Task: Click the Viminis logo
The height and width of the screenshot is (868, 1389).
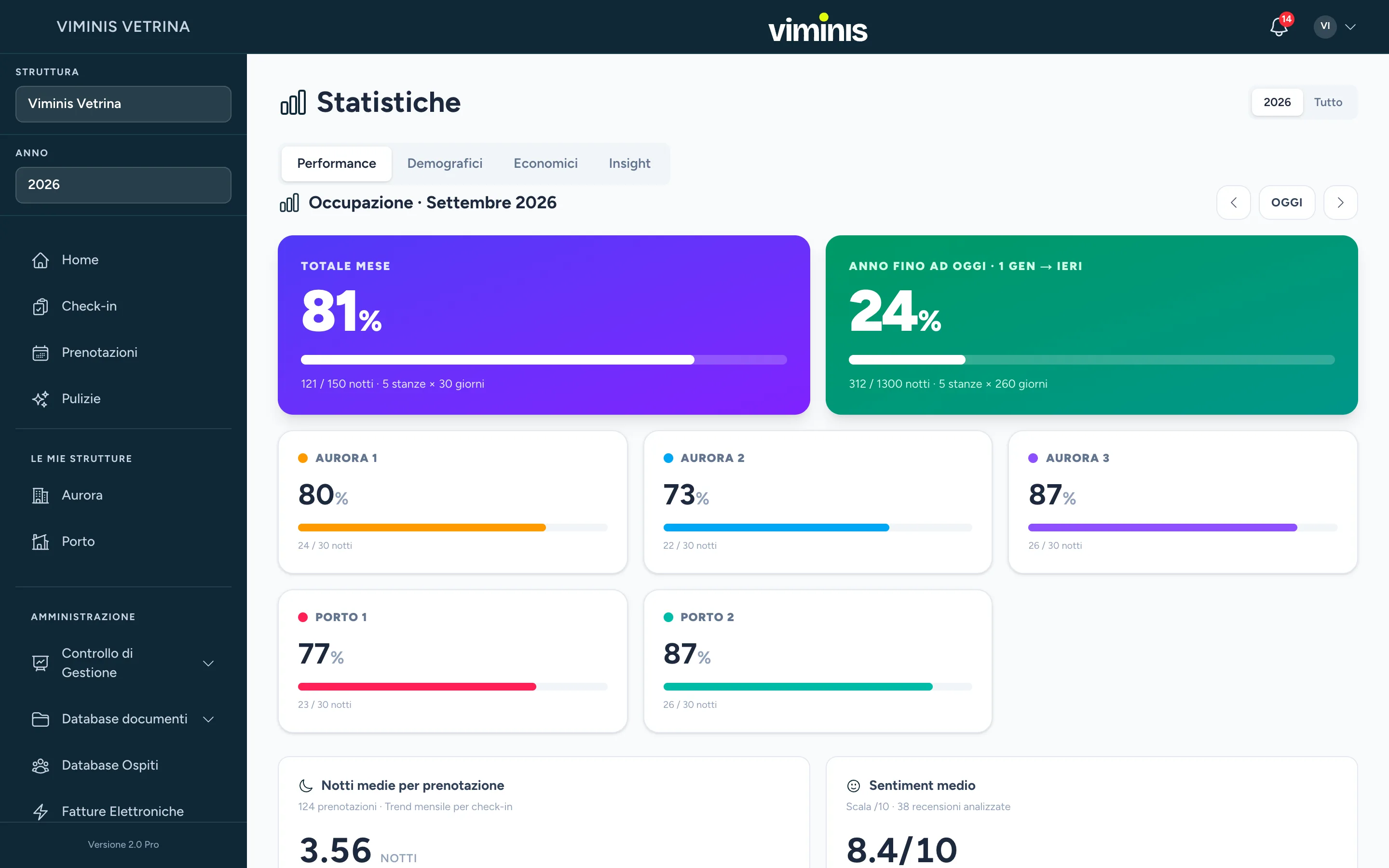Action: point(817,27)
